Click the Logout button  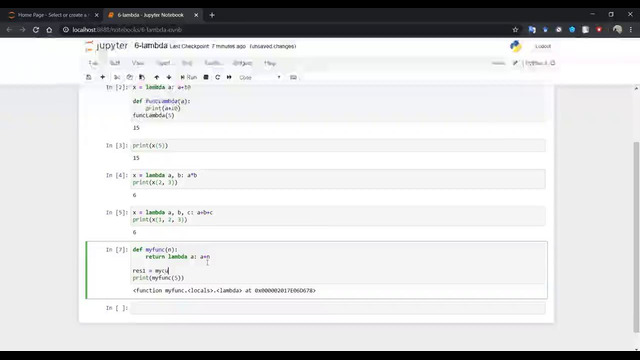(543, 46)
